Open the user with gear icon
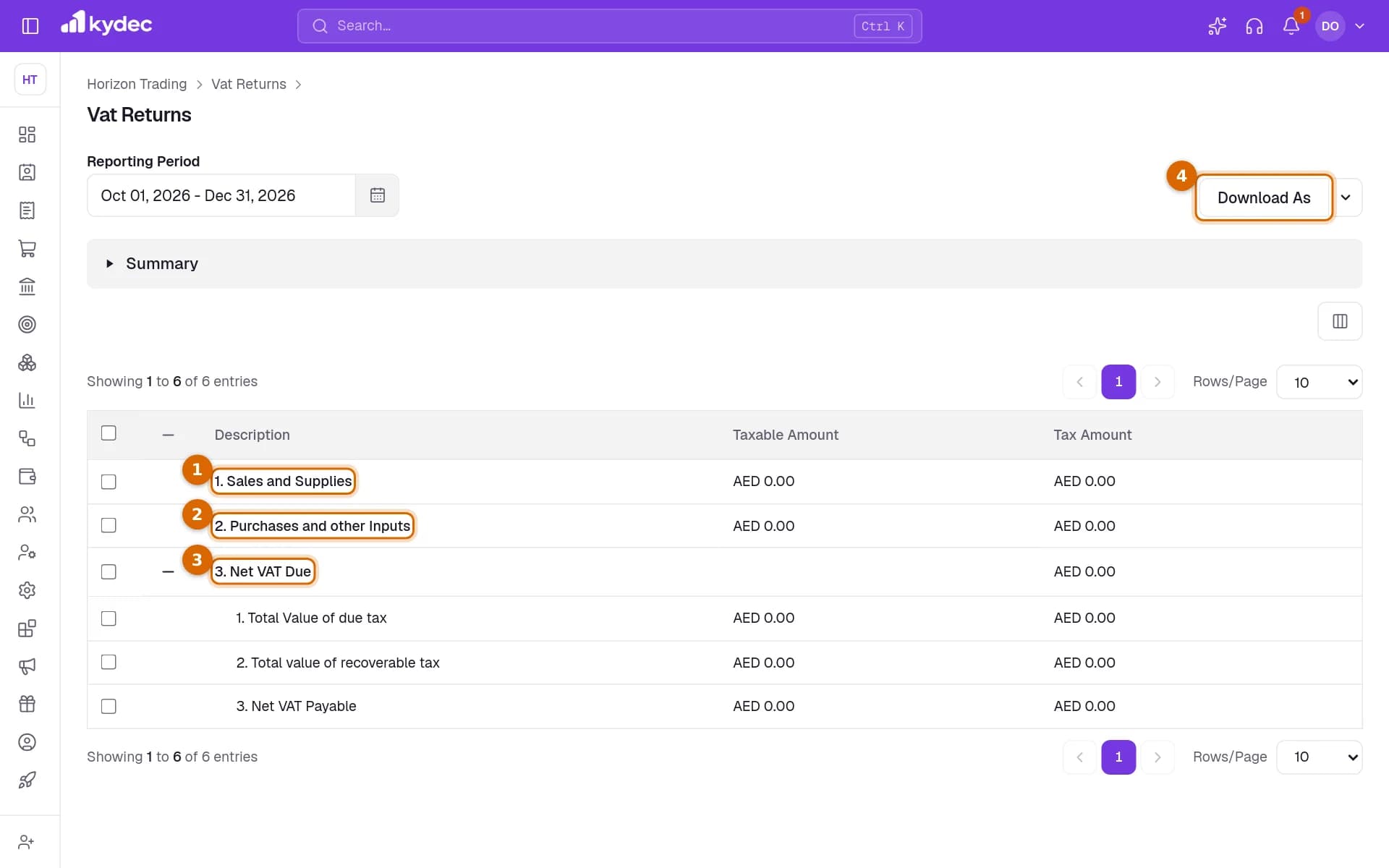This screenshot has height=868, width=1389. [x=27, y=552]
